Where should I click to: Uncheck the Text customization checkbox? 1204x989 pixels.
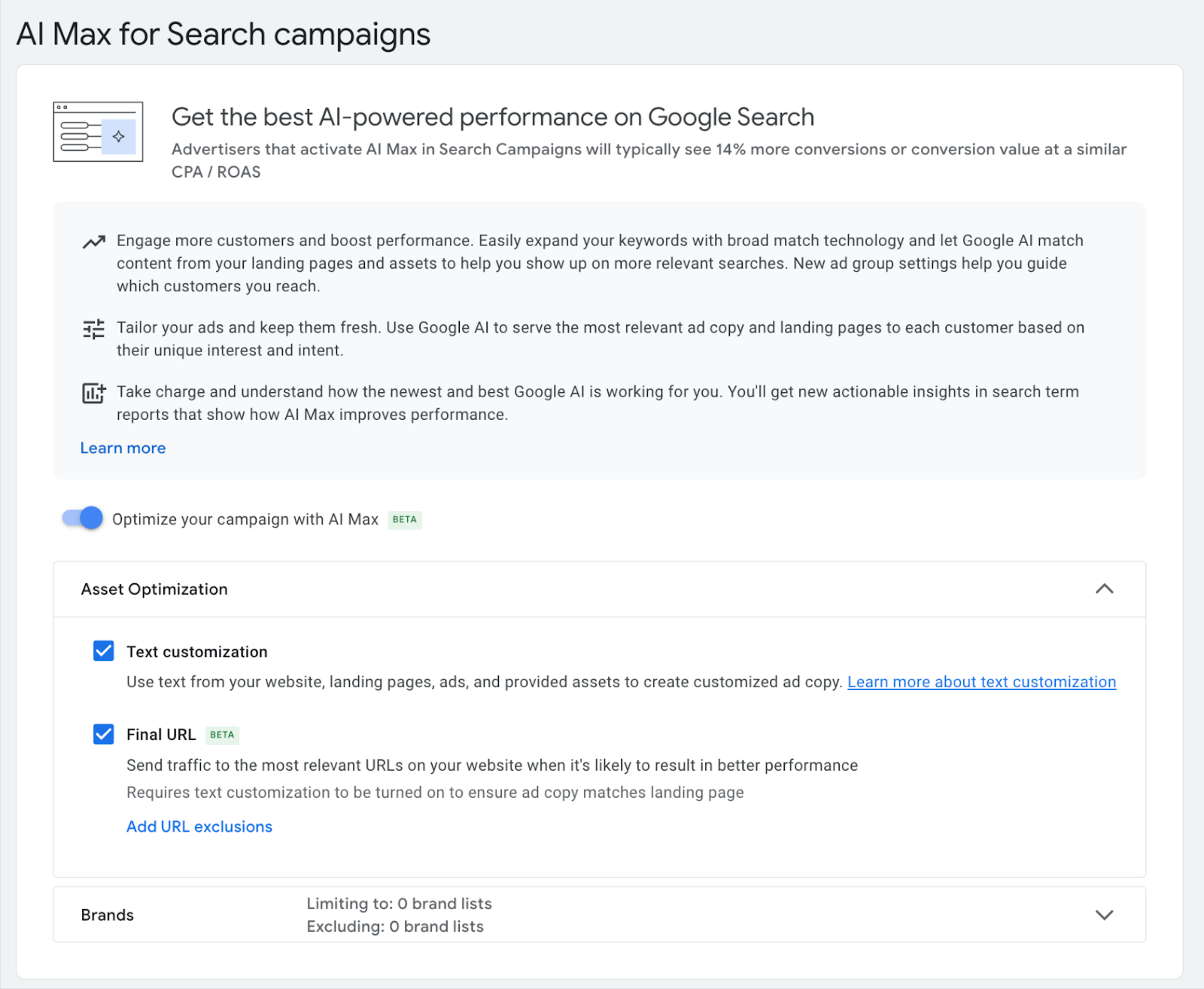pyautogui.click(x=104, y=650)
